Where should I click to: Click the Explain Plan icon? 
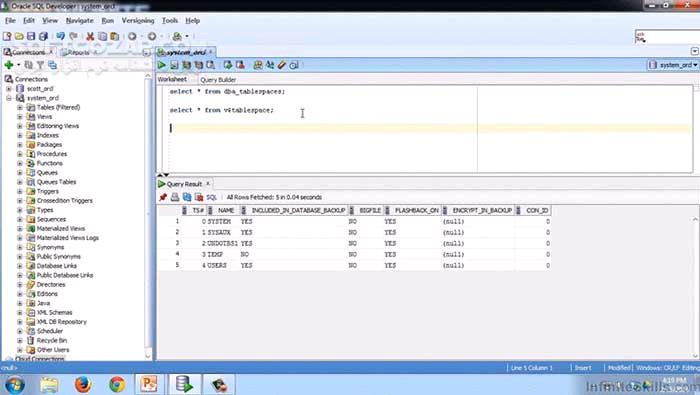(x=186, y=65)
